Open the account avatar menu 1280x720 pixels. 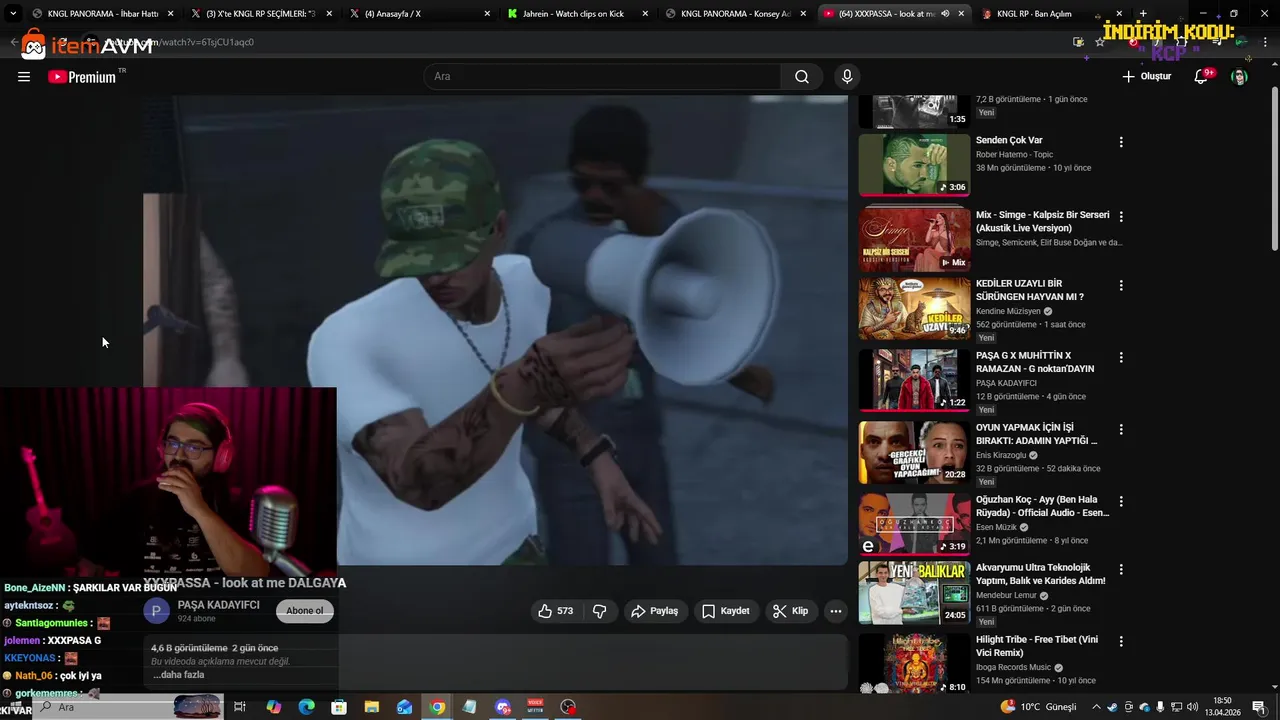point(1239,77)
